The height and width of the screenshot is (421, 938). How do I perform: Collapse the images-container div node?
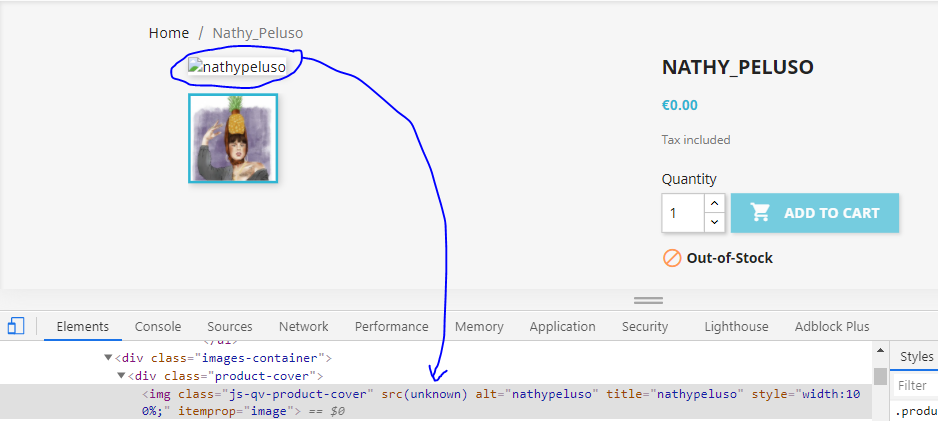coord(108,358)
